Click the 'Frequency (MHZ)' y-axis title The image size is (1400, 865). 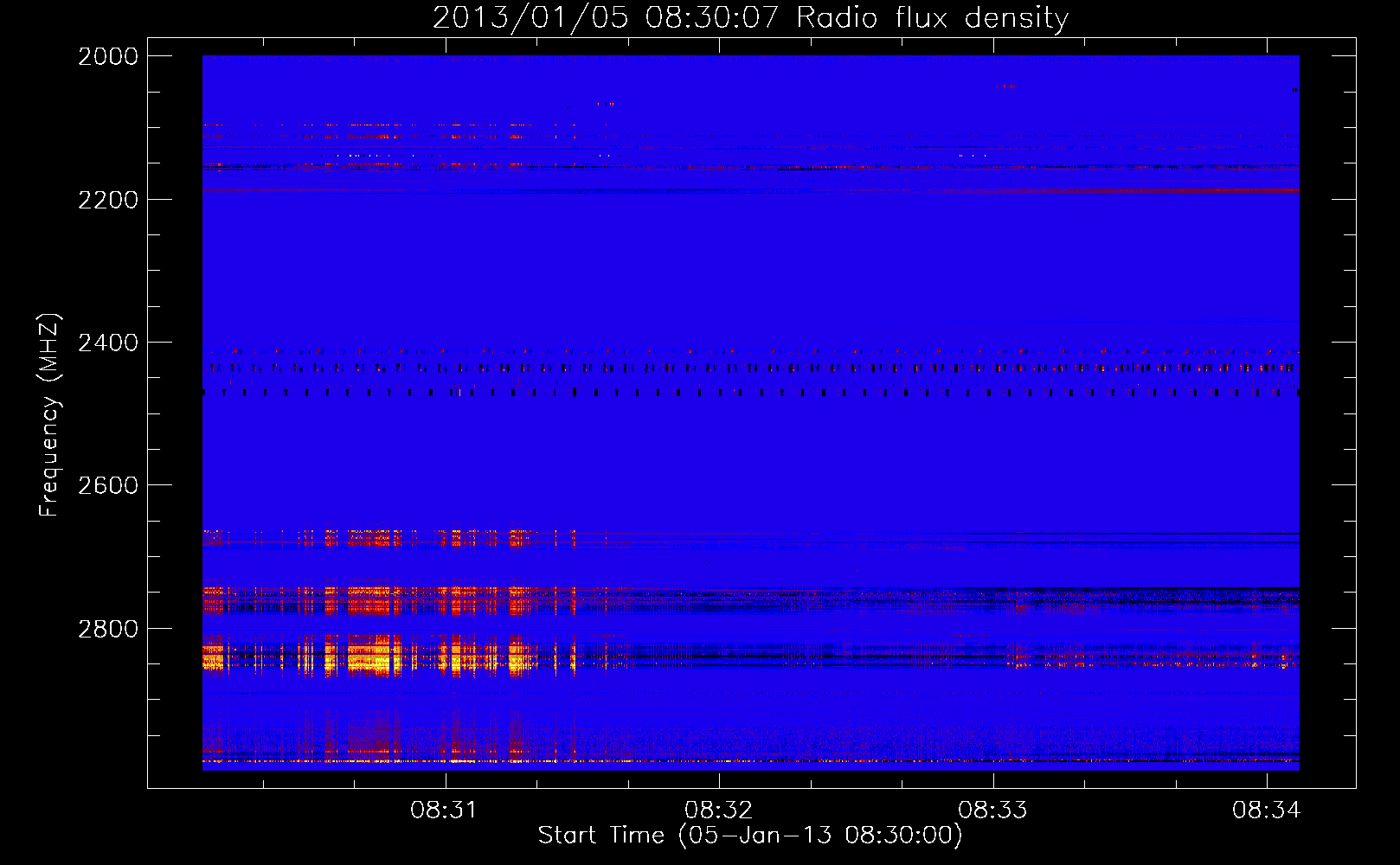[x=50, y=415]
